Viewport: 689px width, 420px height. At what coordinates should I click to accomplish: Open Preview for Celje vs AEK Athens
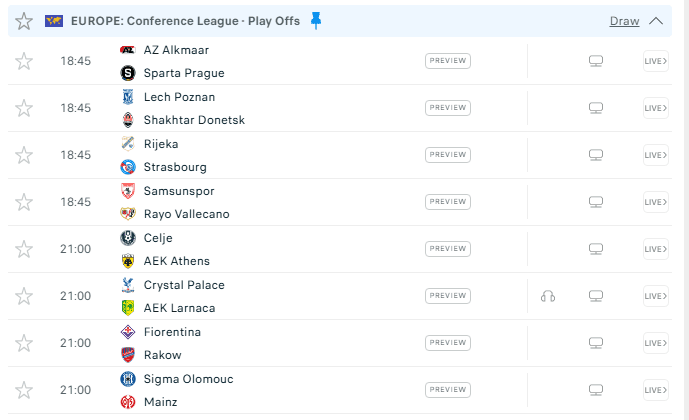point(447,249)
